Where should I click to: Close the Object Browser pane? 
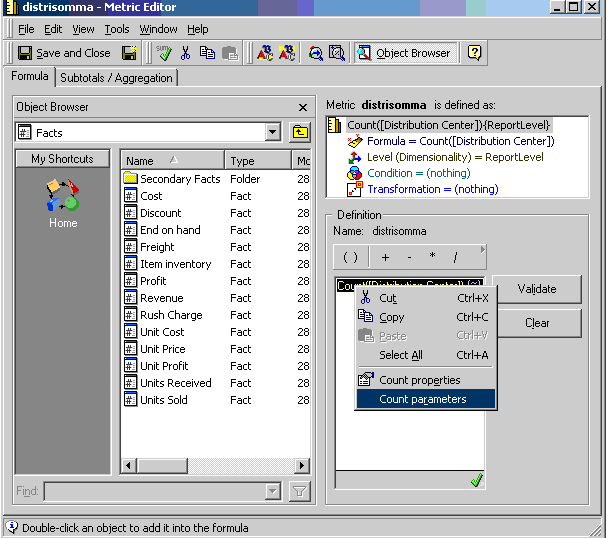tap(302, 107)
